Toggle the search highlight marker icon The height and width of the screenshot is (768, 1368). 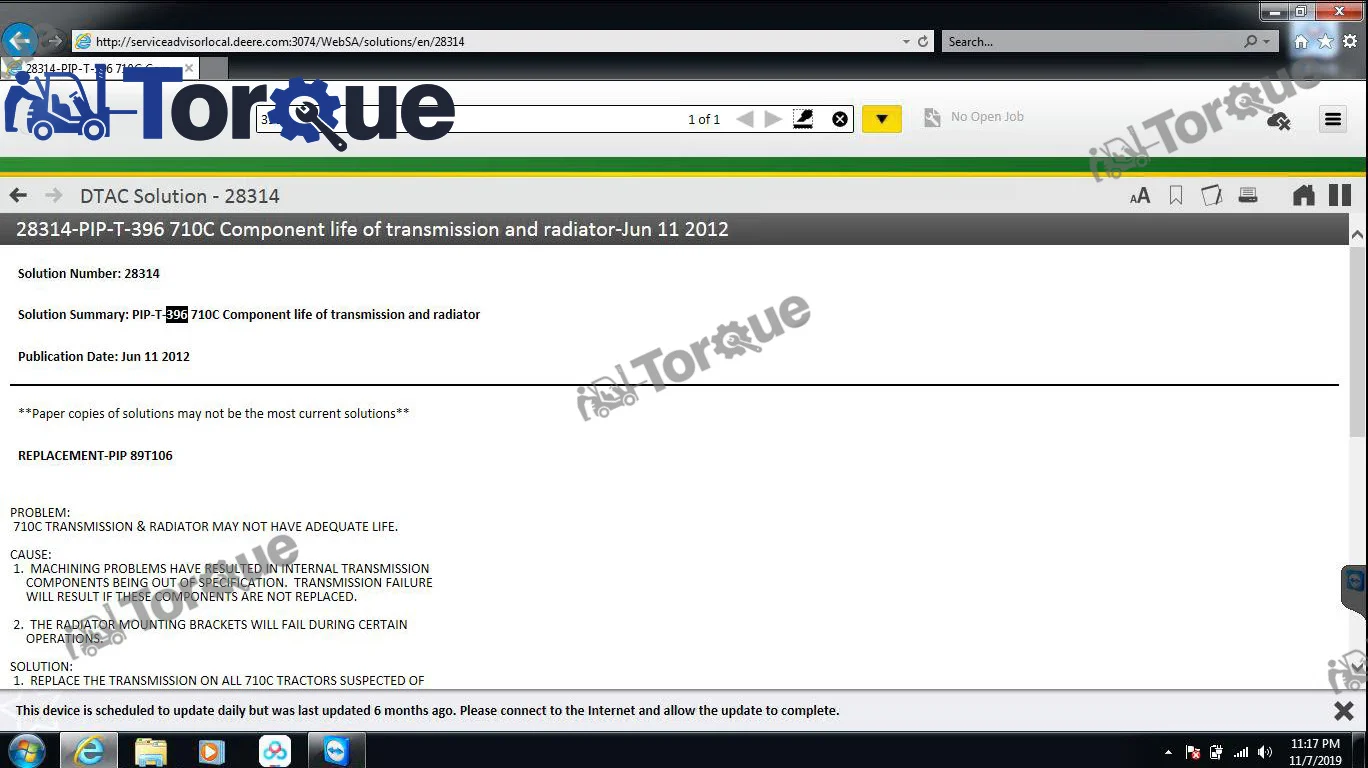point(803,119)
